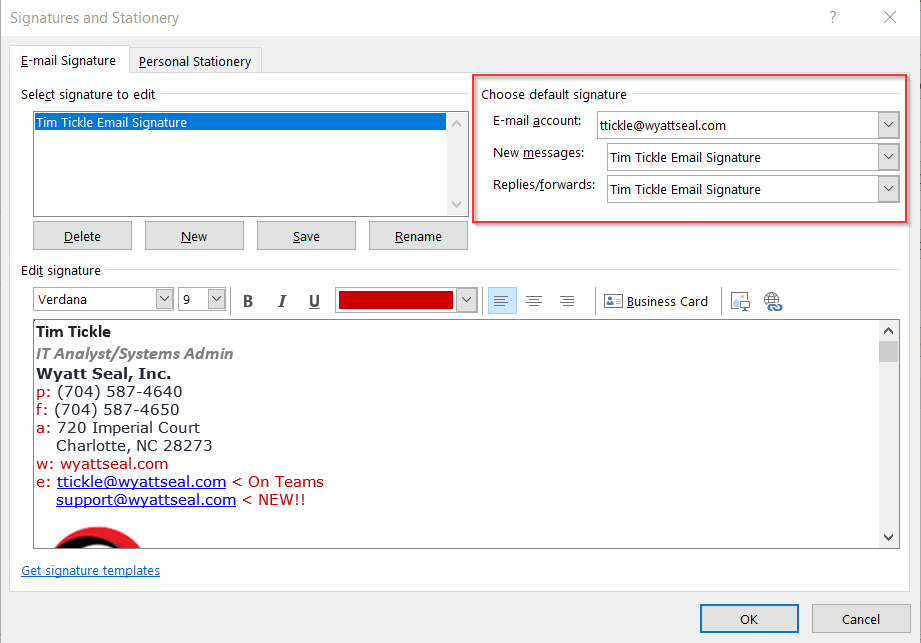Switch to Personal Stationery tab

(195, 61)
